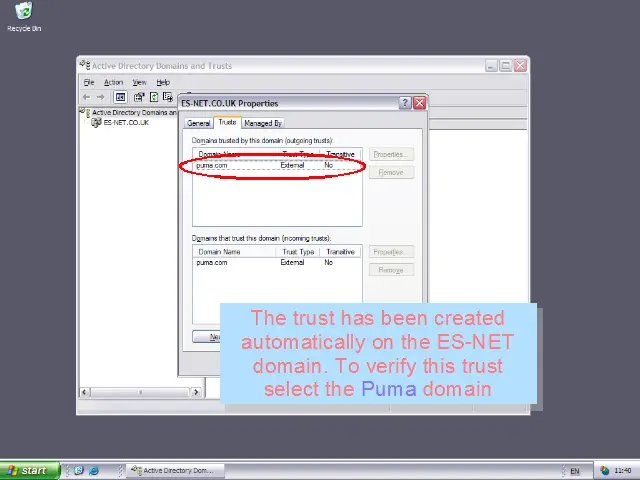Switch to the Managed By tab
Screen dimensions: 640x480
pos(263,123)
